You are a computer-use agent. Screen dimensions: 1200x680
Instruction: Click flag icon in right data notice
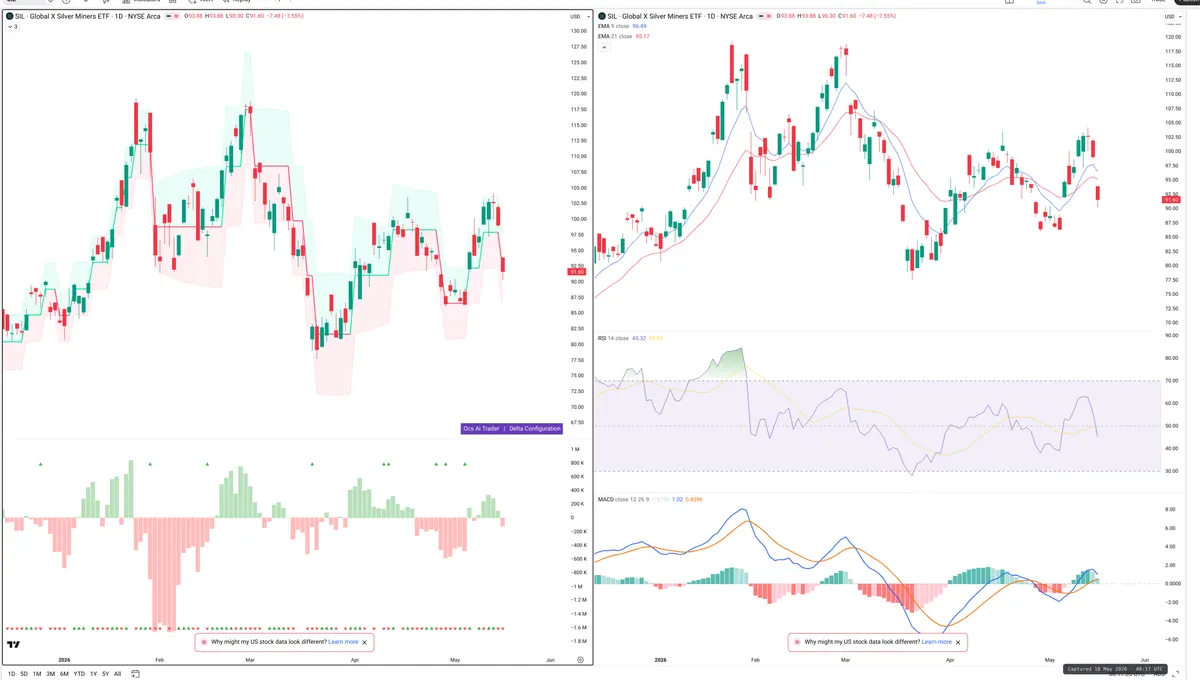[797, 642]
